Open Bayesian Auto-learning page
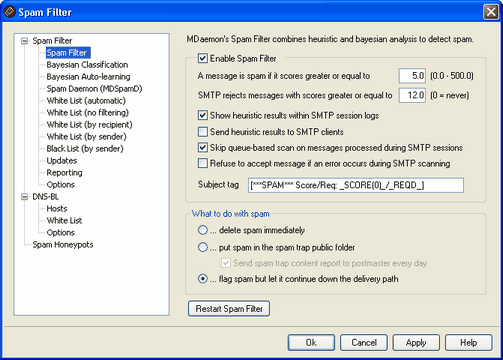The width and height of the screenshot is (503, 360). [88, 77]
